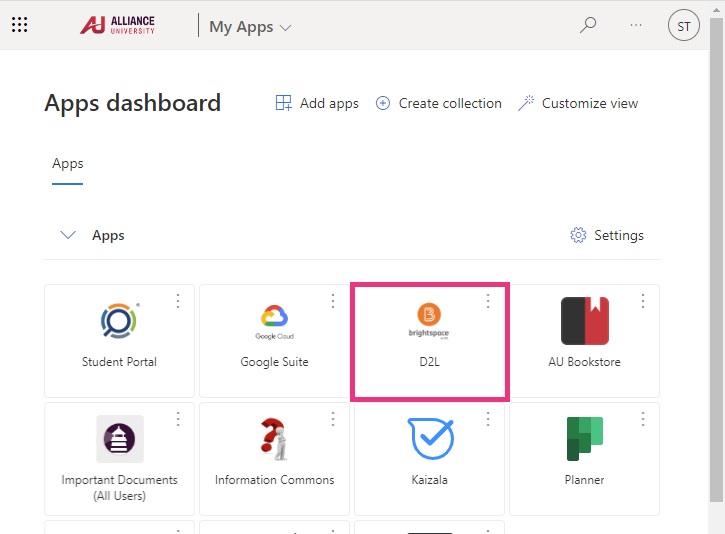Click Create collection

point(438,103)
